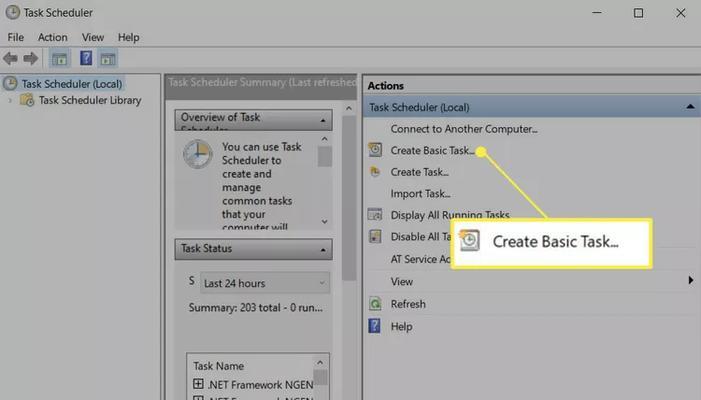Click the Task Name list scrollbar thumb
This screenshot has height=400, width=701.
(x=320, y=377)
